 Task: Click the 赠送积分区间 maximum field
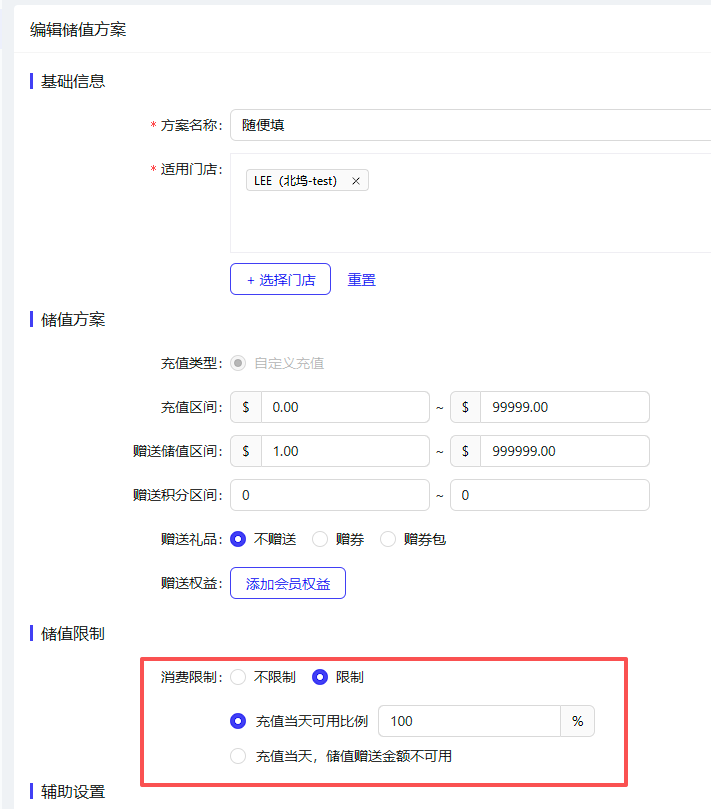click(x=549, y=495)
